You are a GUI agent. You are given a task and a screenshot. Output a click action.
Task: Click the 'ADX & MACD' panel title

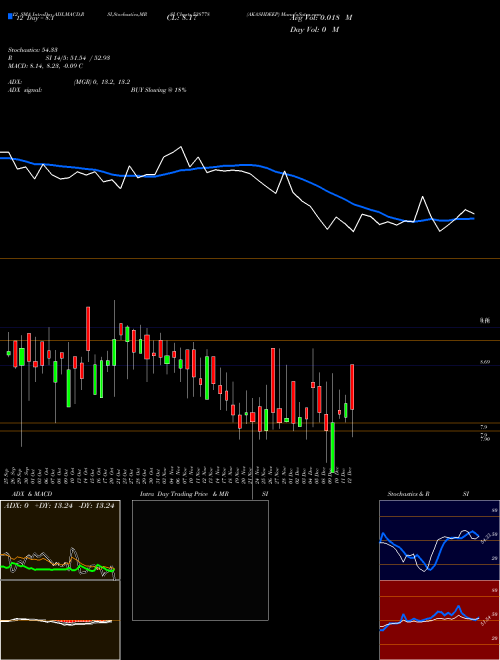point(32,494)
